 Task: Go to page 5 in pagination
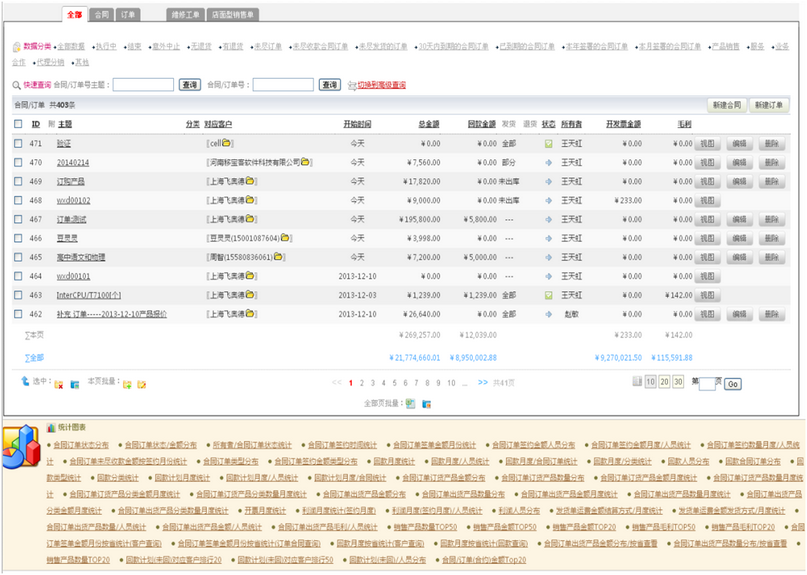(394, 383)
